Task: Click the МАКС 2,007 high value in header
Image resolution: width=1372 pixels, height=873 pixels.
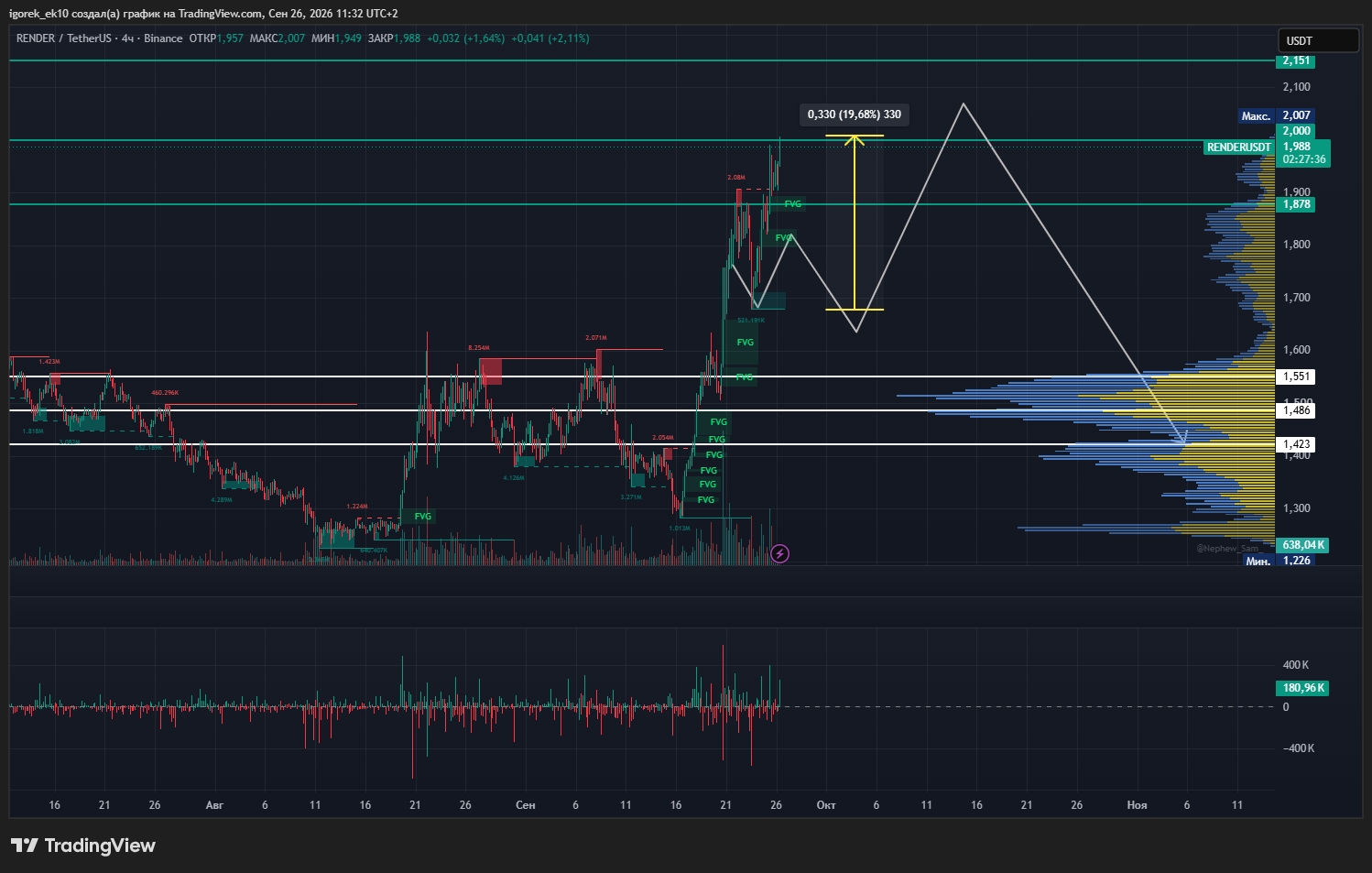Action: (x=278, y=38)
